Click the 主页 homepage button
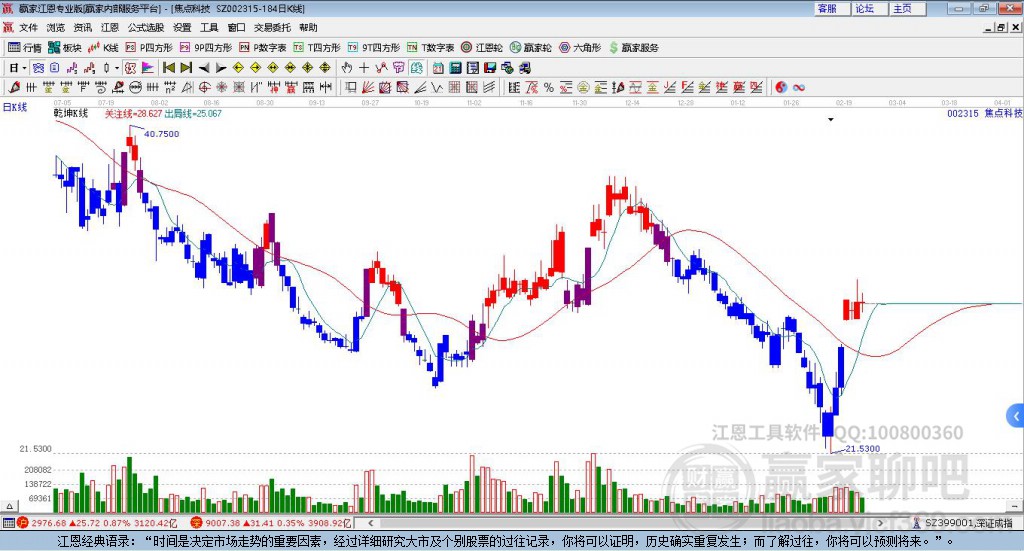The image size is (1024, 551). (907, 8)
